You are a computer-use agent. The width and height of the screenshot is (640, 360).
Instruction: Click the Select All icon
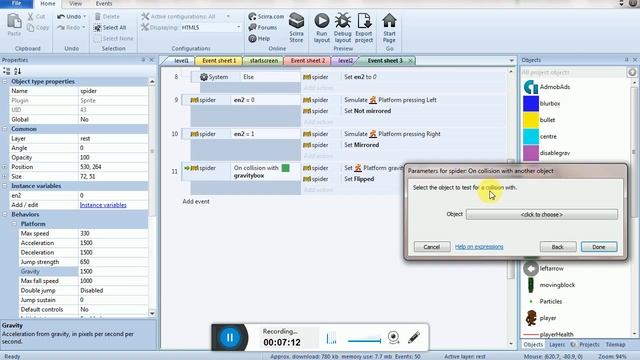click(x=97, y=27)
